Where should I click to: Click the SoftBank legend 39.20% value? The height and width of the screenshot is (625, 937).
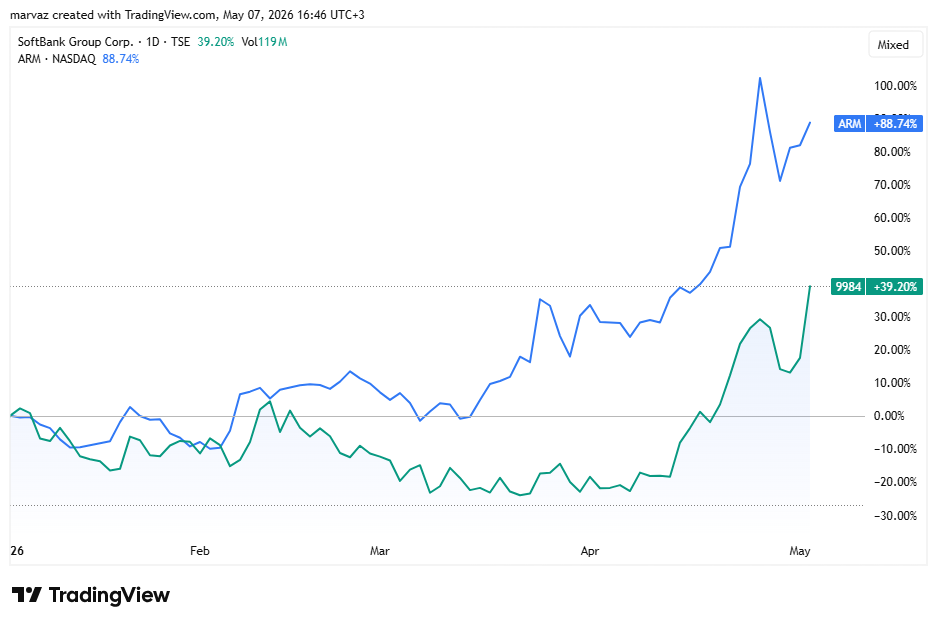tap(216, 42)
